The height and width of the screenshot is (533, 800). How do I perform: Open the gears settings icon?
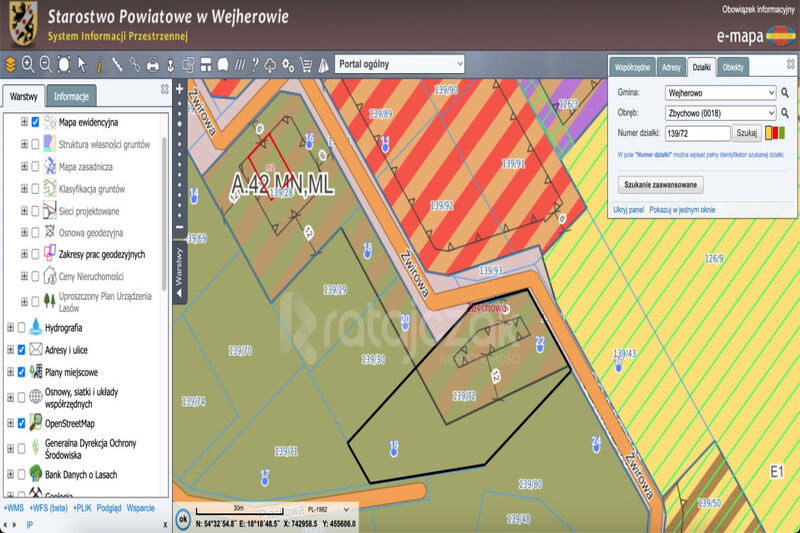(288, 65)
